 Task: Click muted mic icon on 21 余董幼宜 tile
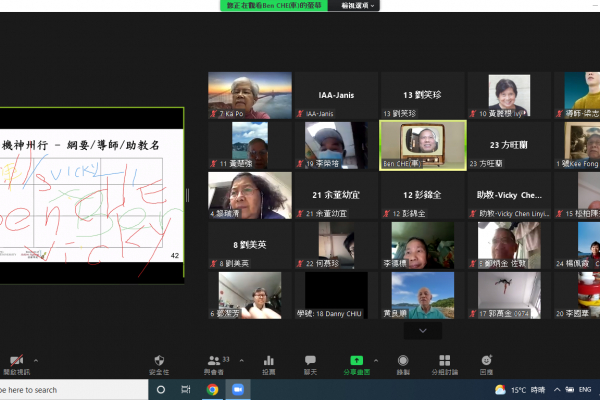point(300,214)
